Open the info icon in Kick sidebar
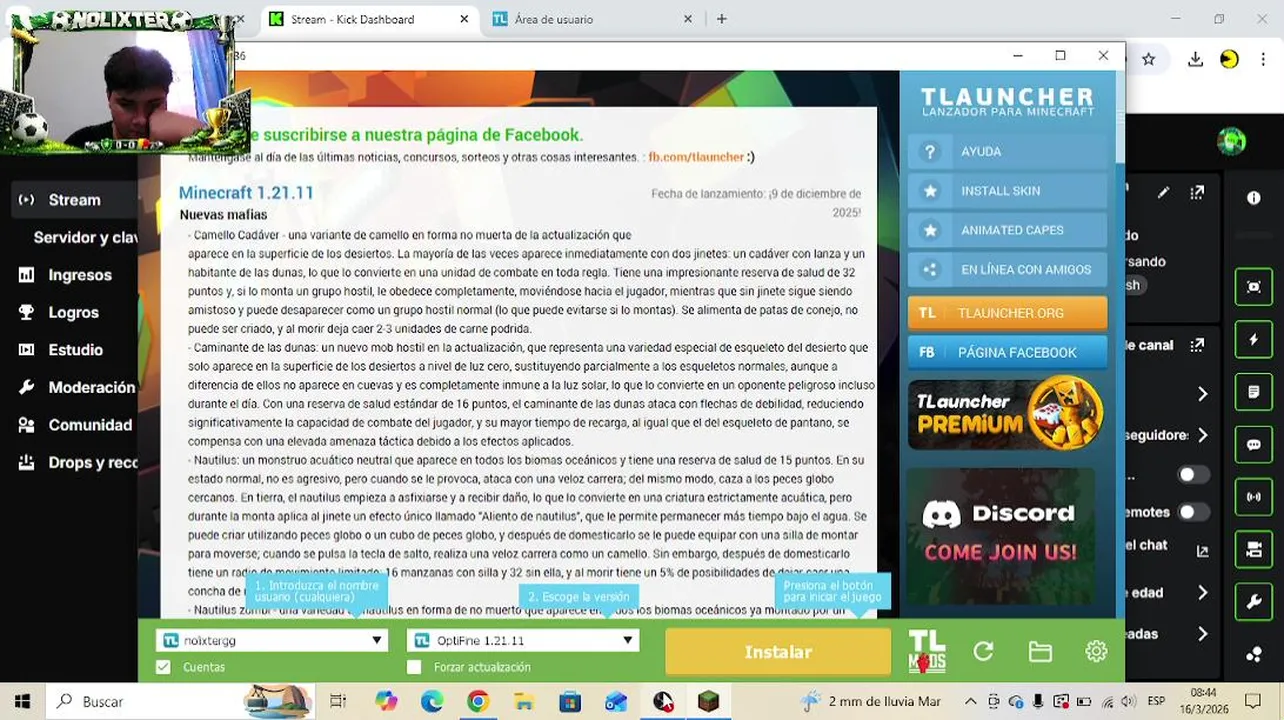This screenshot has height=720, width=1284. tap(1254, 198)
